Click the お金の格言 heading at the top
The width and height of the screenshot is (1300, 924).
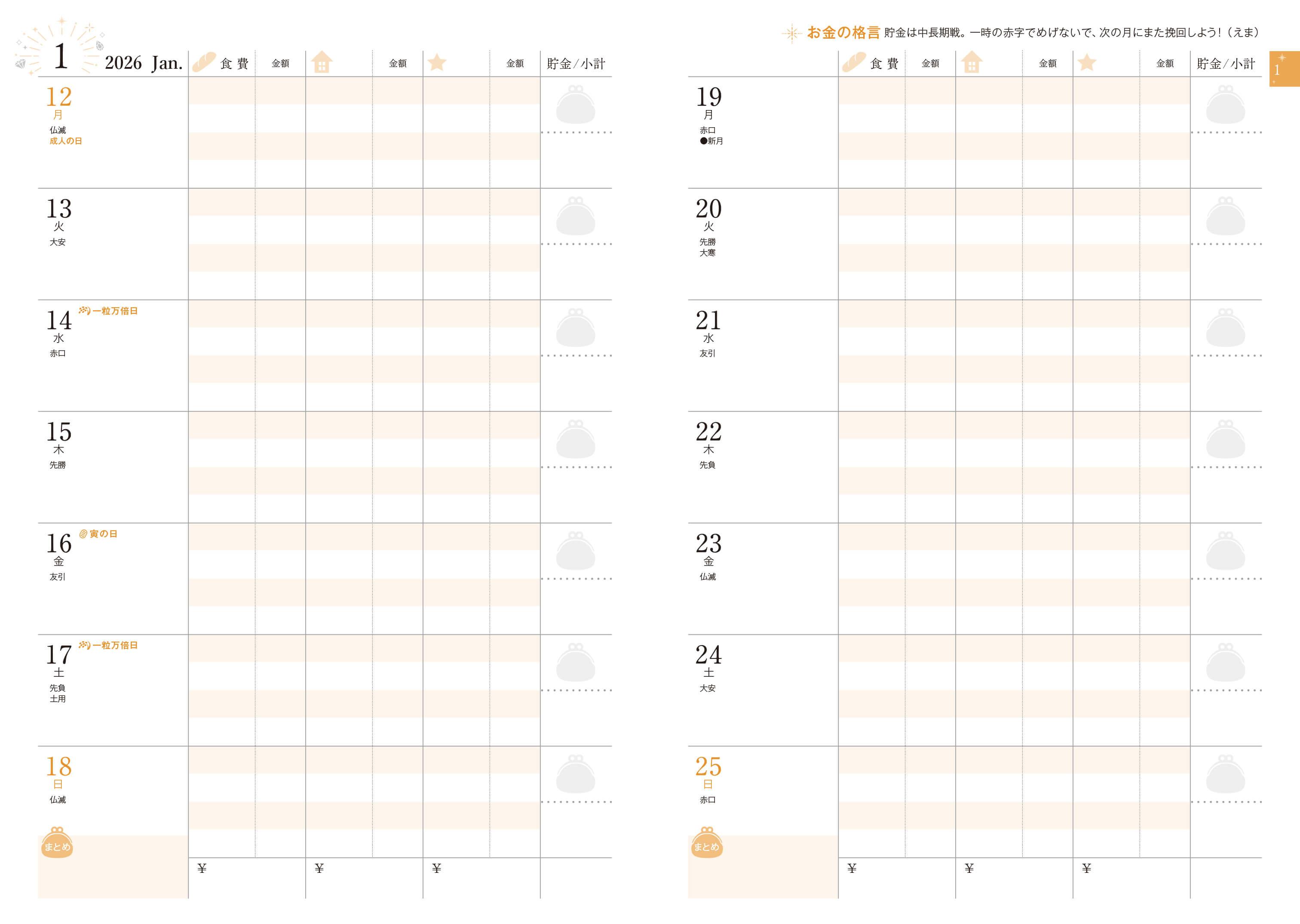843,32
